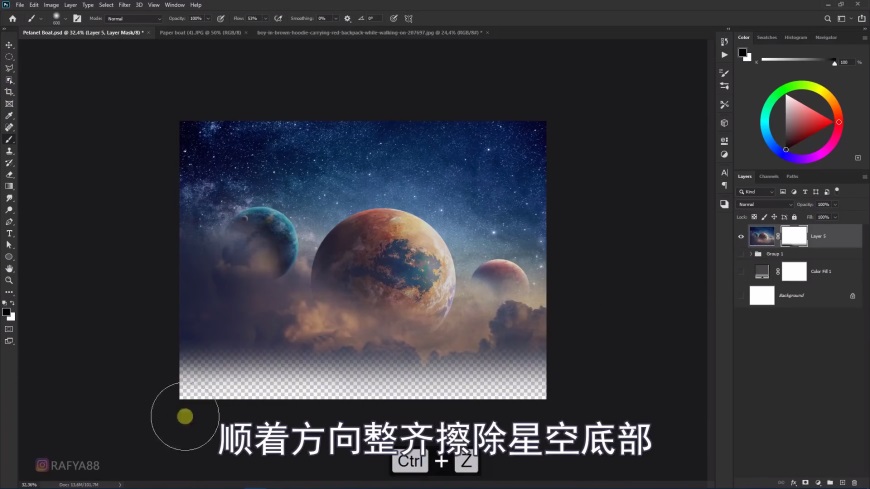Create new adjustment layer icon
The image size is (870, 489).
[818, 483]
